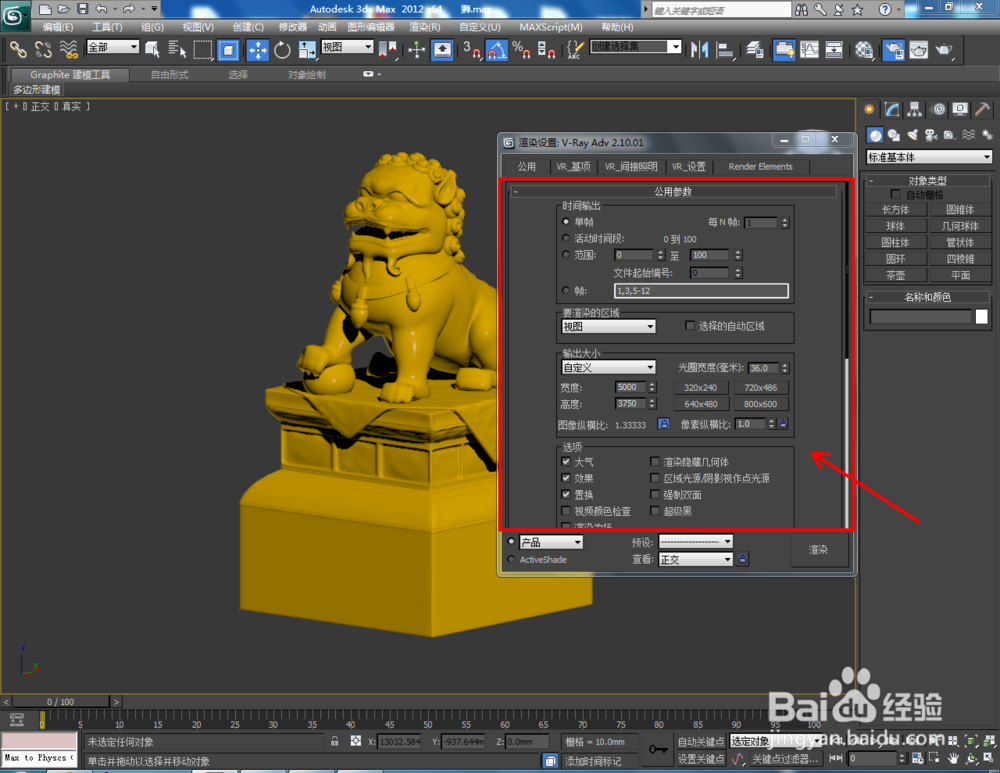Viewport: 1000px width, 773px height.
Task: Open Render Setup from main toolbar
Action: tap(893, 50)
